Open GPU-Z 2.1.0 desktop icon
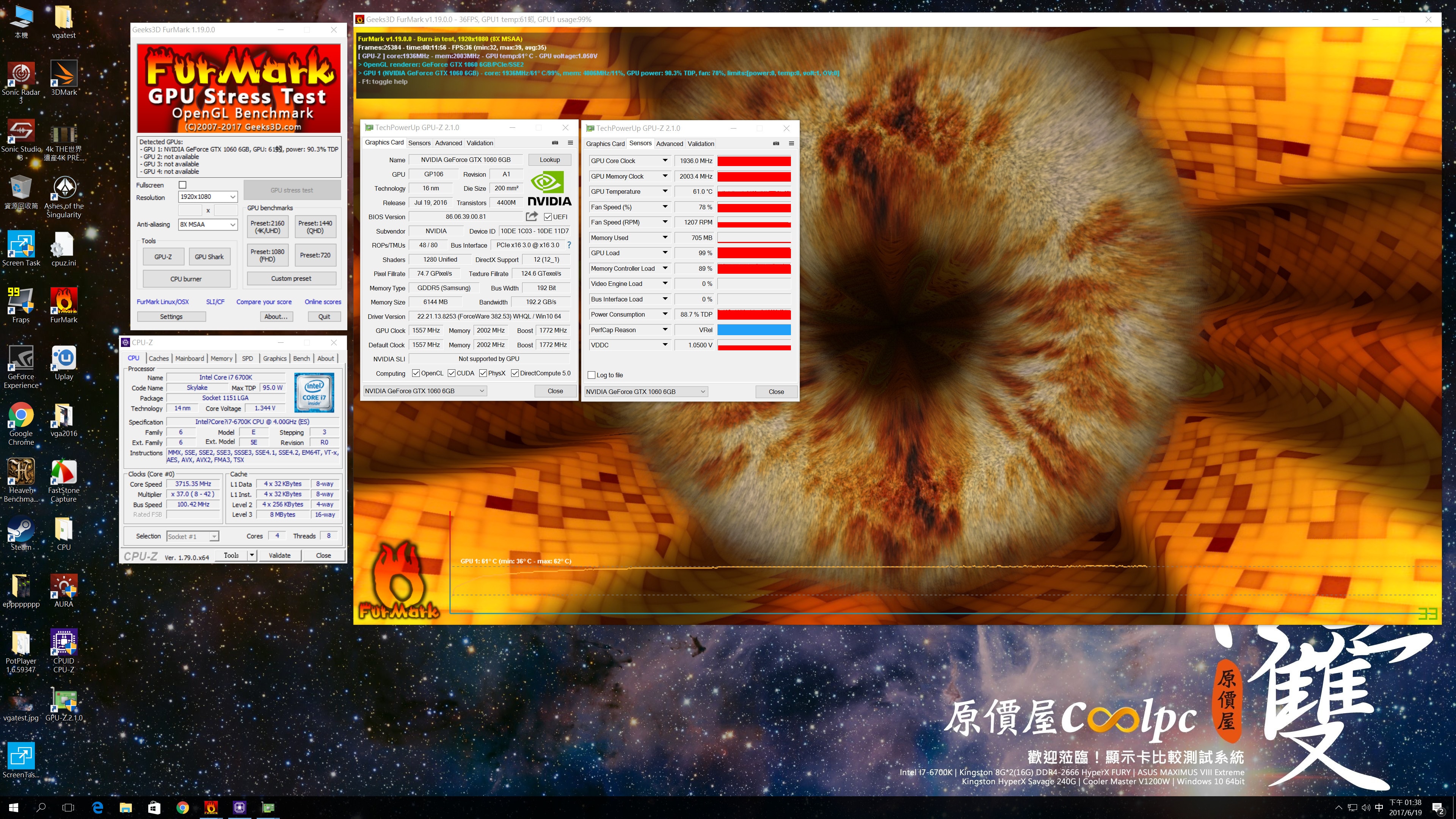Screen dimensions: 1456x819 pos(63,704)
